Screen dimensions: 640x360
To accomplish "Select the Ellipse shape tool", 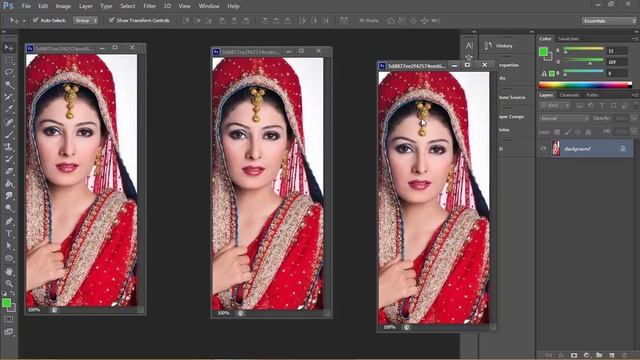I will [9, 258].
